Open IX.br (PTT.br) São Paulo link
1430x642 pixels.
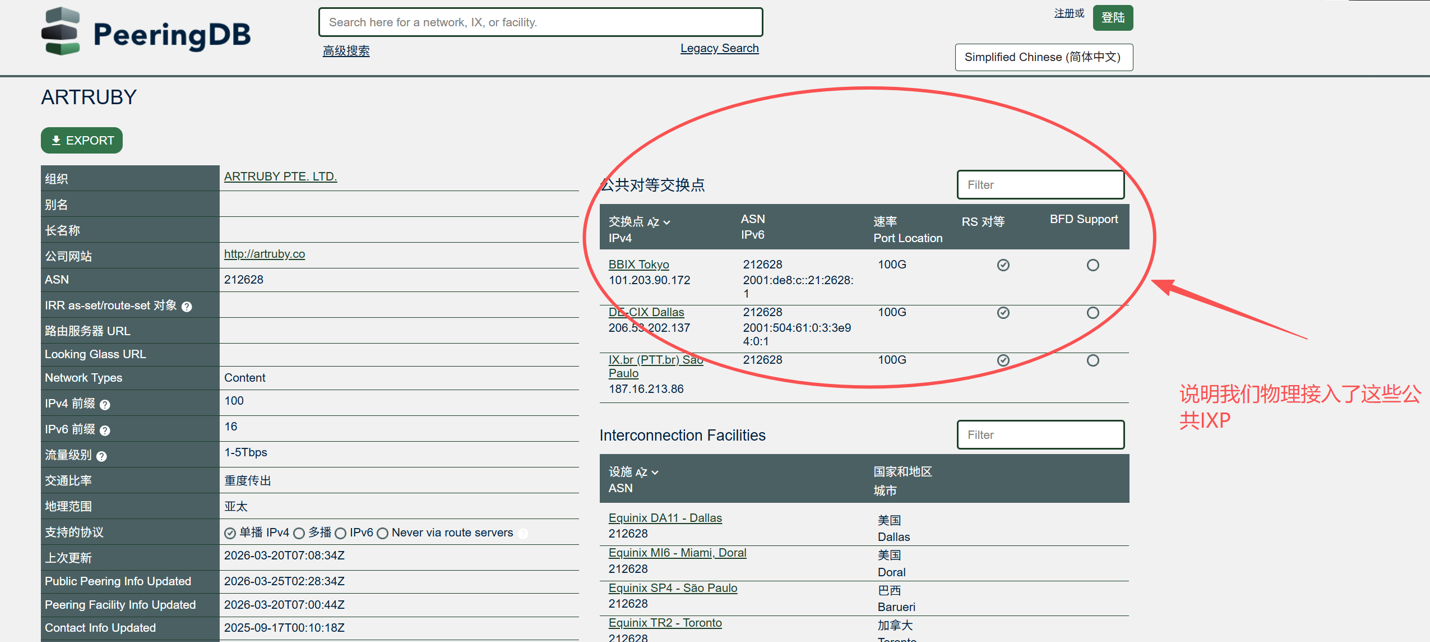tap(656, 366)
